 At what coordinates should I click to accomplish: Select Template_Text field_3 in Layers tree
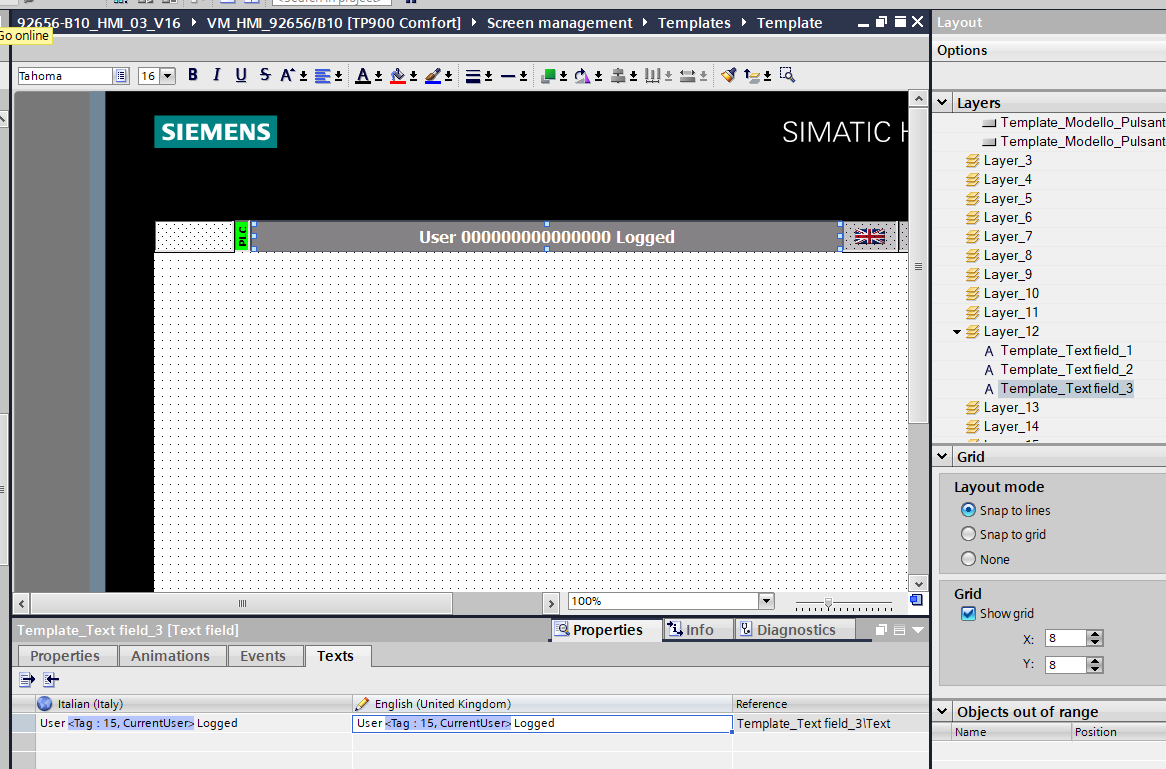(1066, 388)
